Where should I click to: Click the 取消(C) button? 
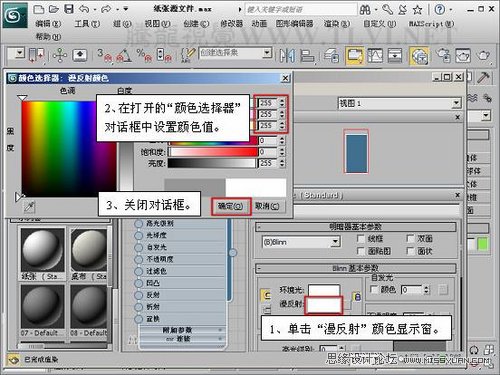pos(268,206)
